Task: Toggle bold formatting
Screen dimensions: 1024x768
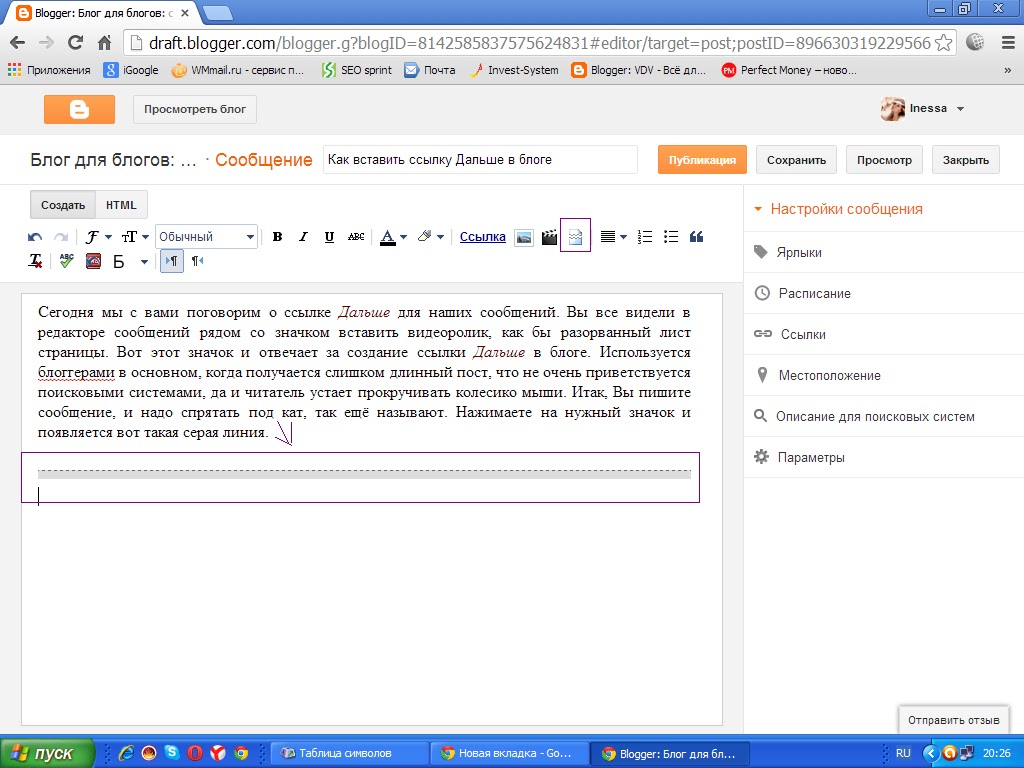Action: (x=277, y=236)
